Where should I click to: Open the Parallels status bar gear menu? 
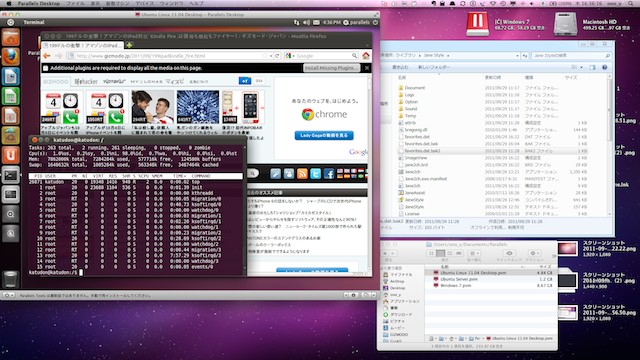(8, 295)
